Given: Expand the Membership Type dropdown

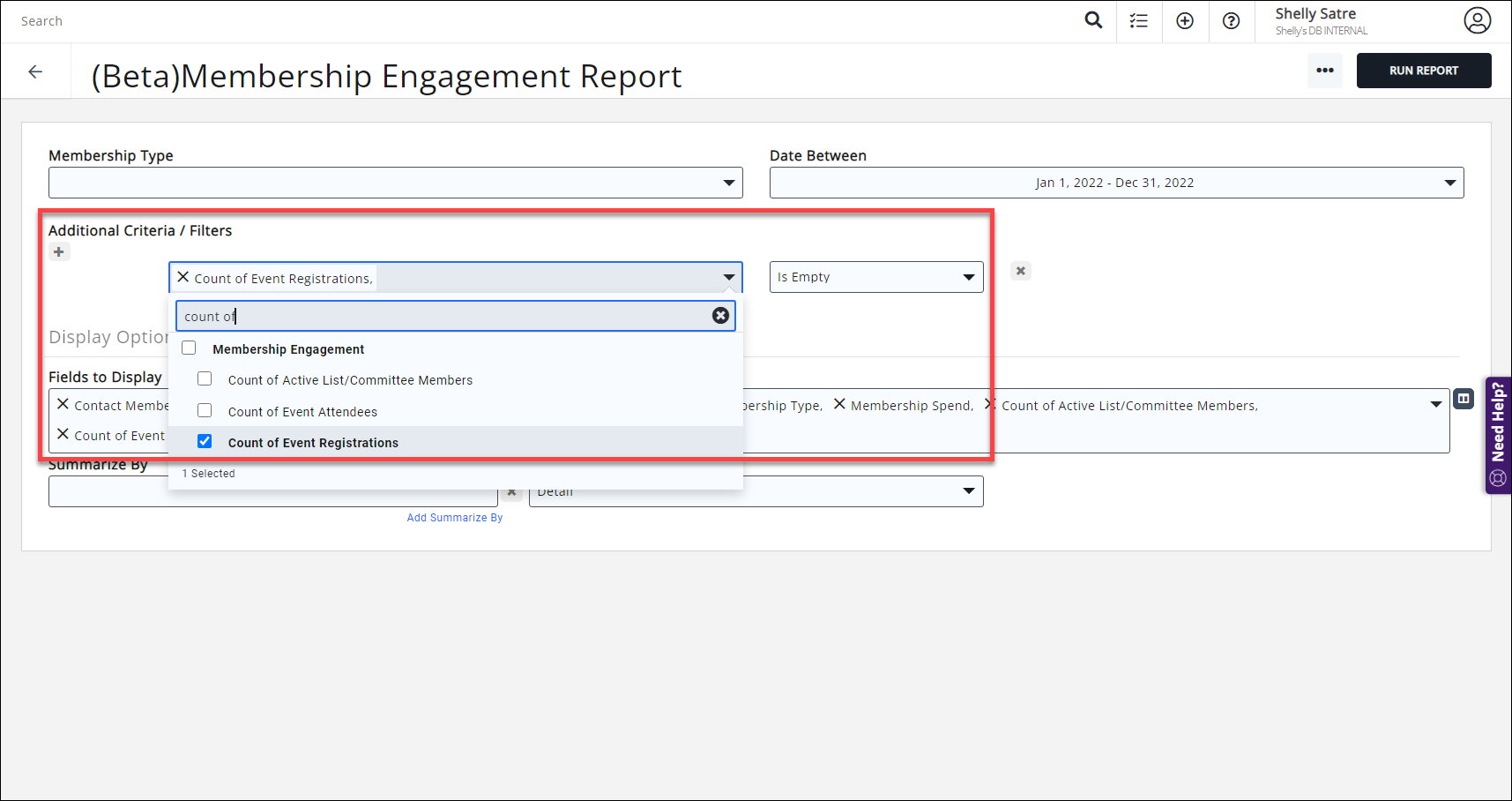Looking at the screenshot, I should 395,183.
